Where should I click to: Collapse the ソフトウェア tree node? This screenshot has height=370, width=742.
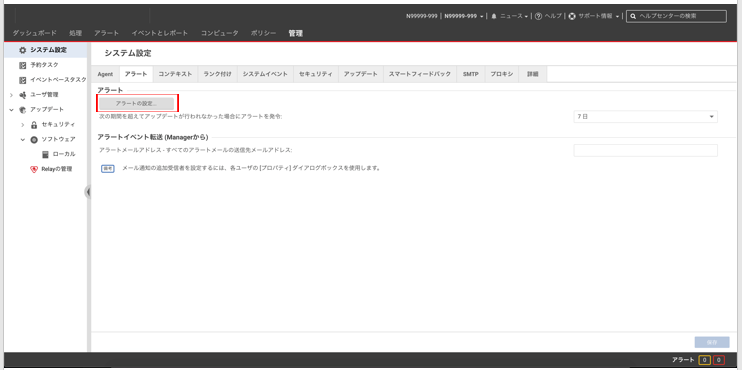click(x=22, y=140)
